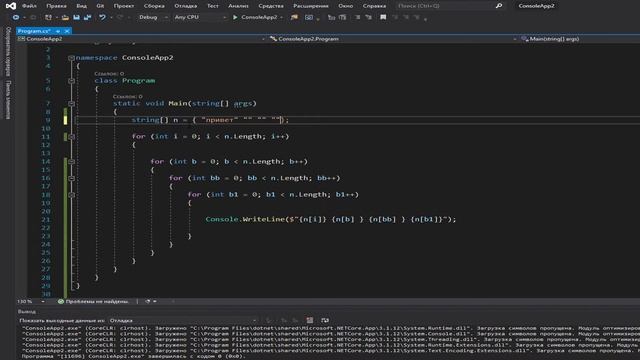Click the Visual Studio logo icon
Screen dimensions: 640x360
(11, 6)
